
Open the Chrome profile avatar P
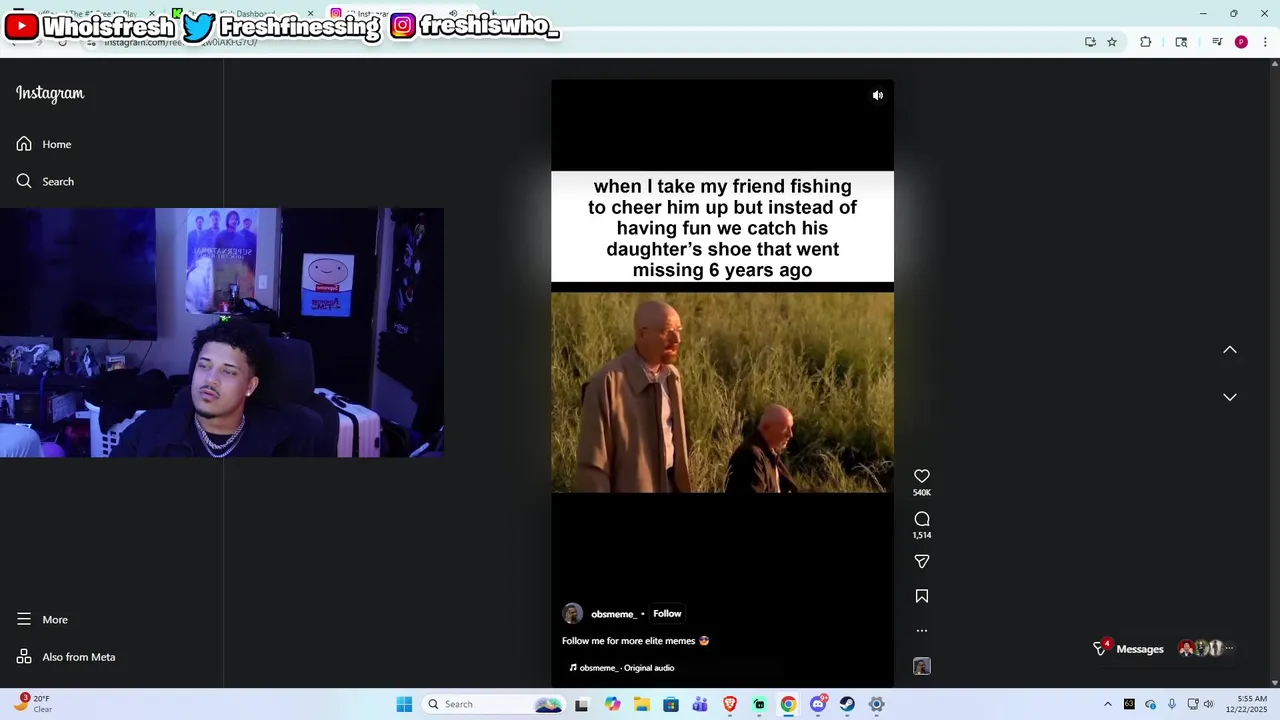point(1241,42)
